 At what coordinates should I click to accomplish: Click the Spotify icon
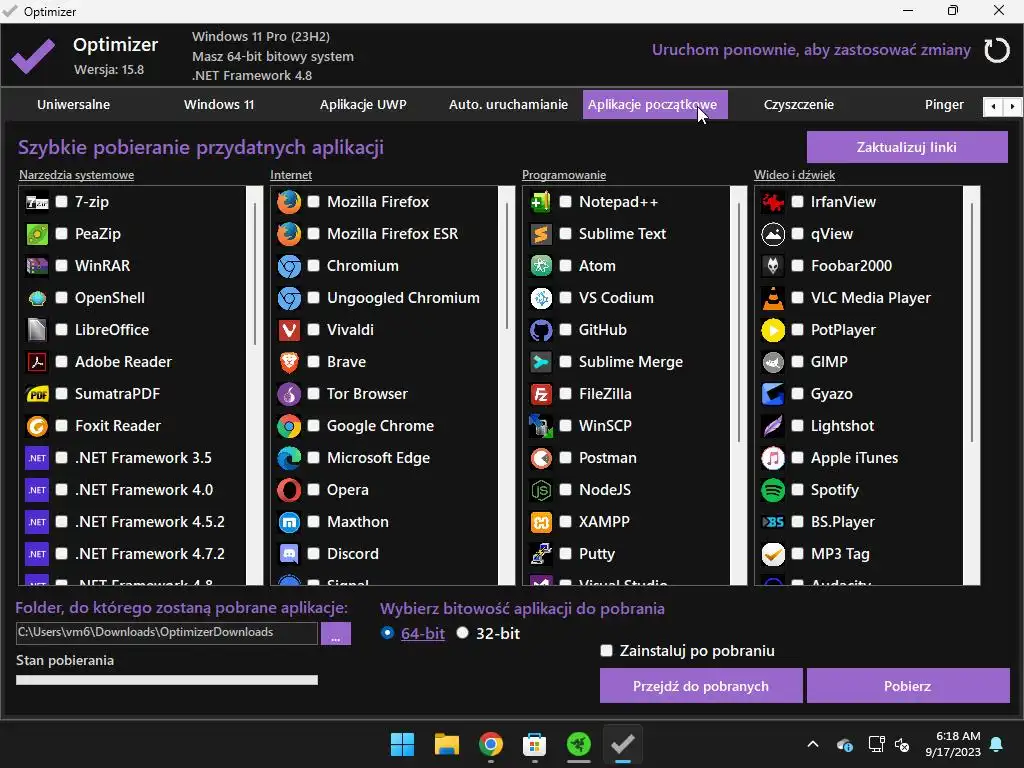pos(773,490)
